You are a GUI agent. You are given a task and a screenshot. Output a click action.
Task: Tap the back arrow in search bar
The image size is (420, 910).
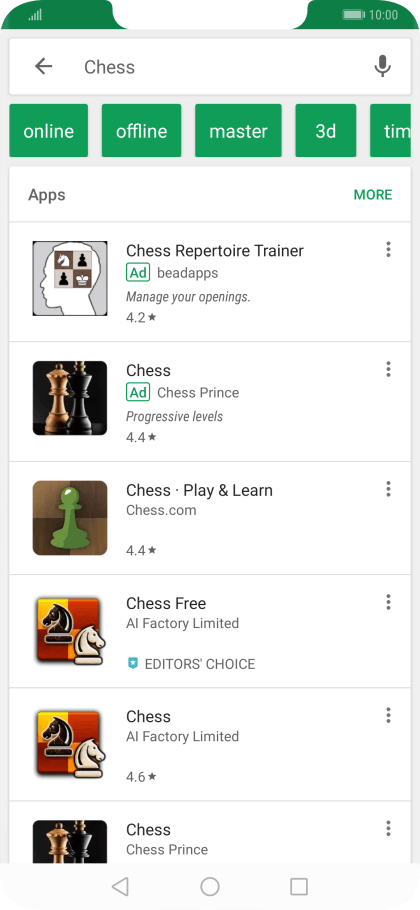point(44,67)
